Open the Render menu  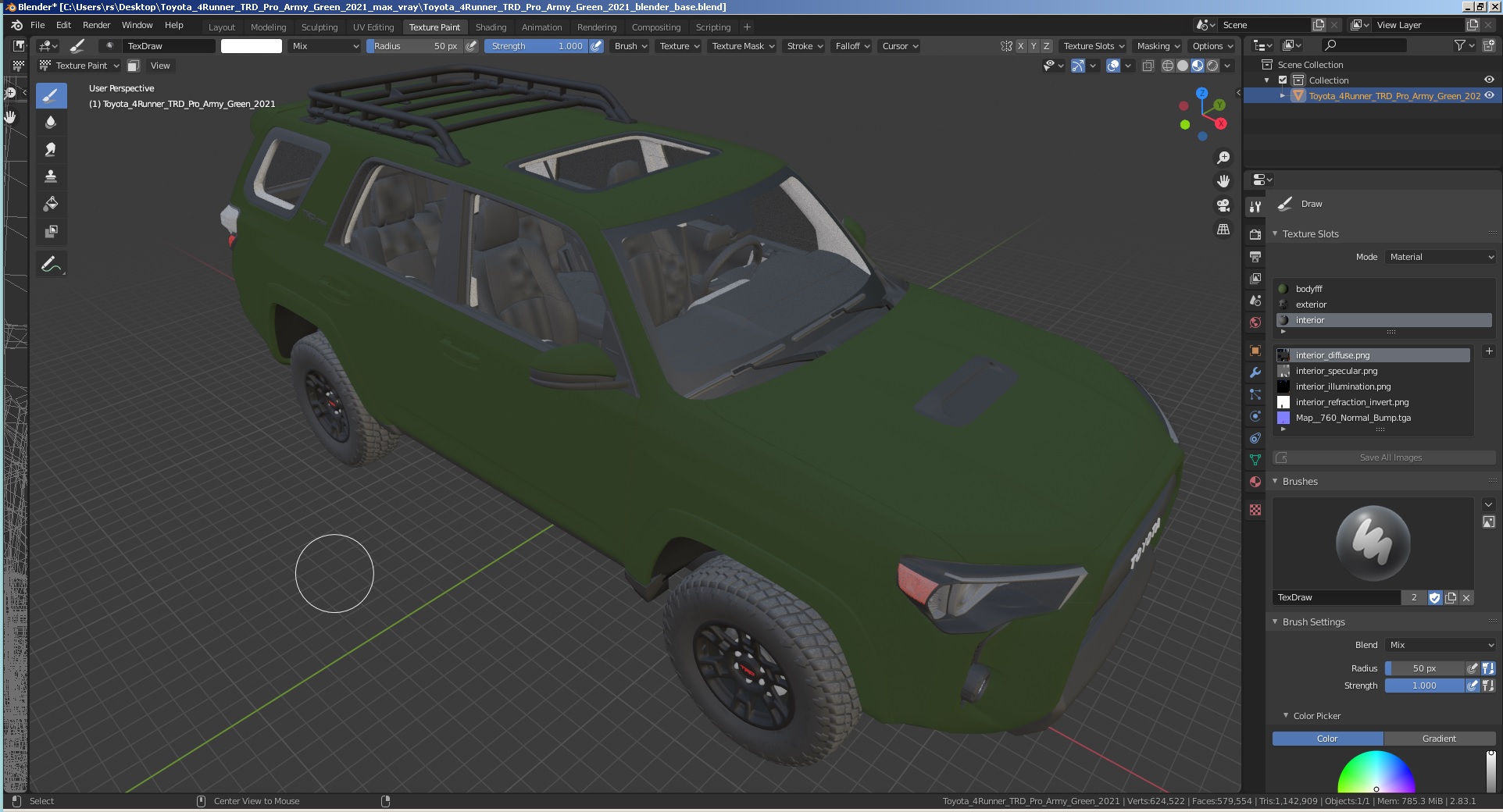[x=96, y=25]
